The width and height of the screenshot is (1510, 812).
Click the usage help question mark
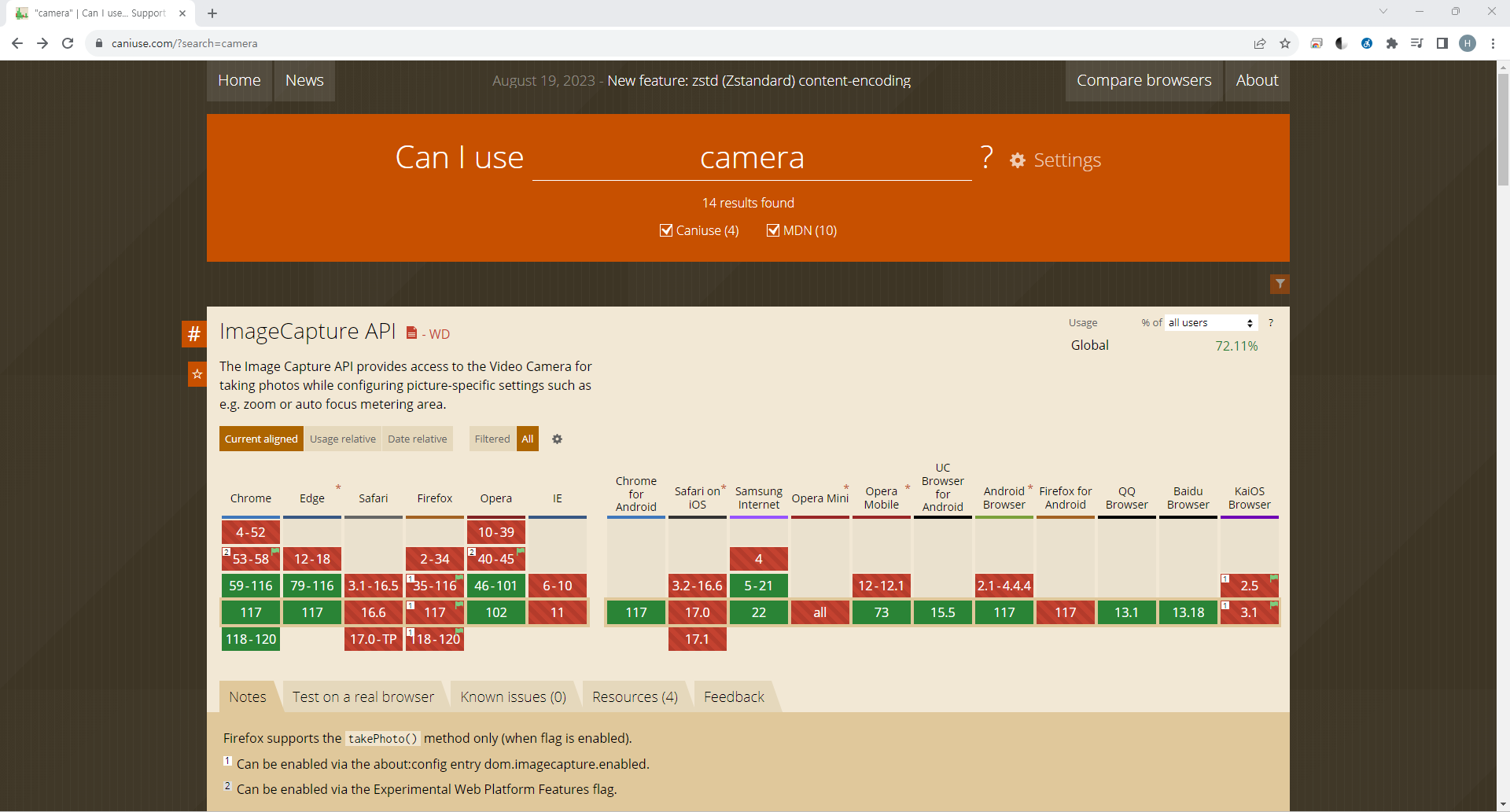tap(1271, 323)
